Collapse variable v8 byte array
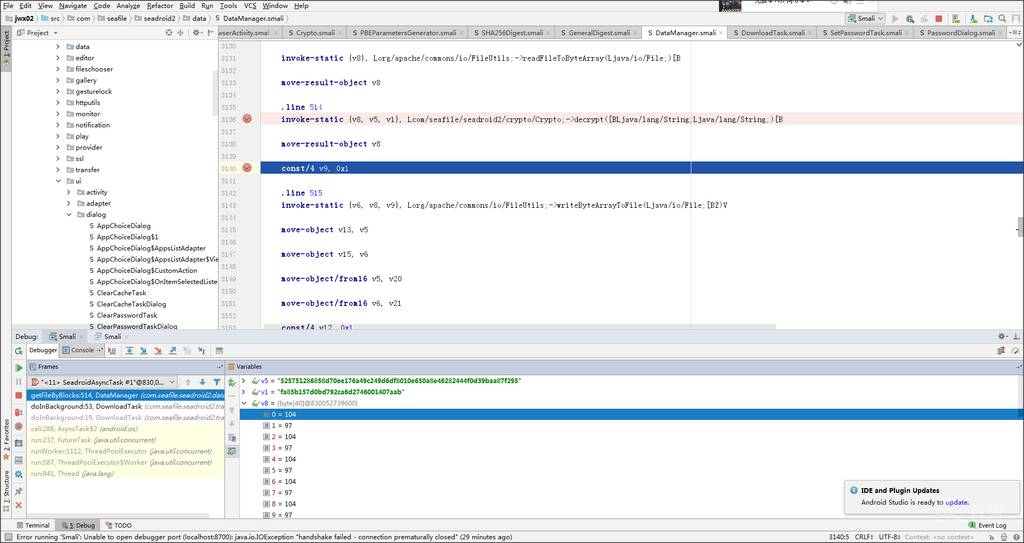The height and width of the screenshot is (543, 1024). click(x=244, y=403)
